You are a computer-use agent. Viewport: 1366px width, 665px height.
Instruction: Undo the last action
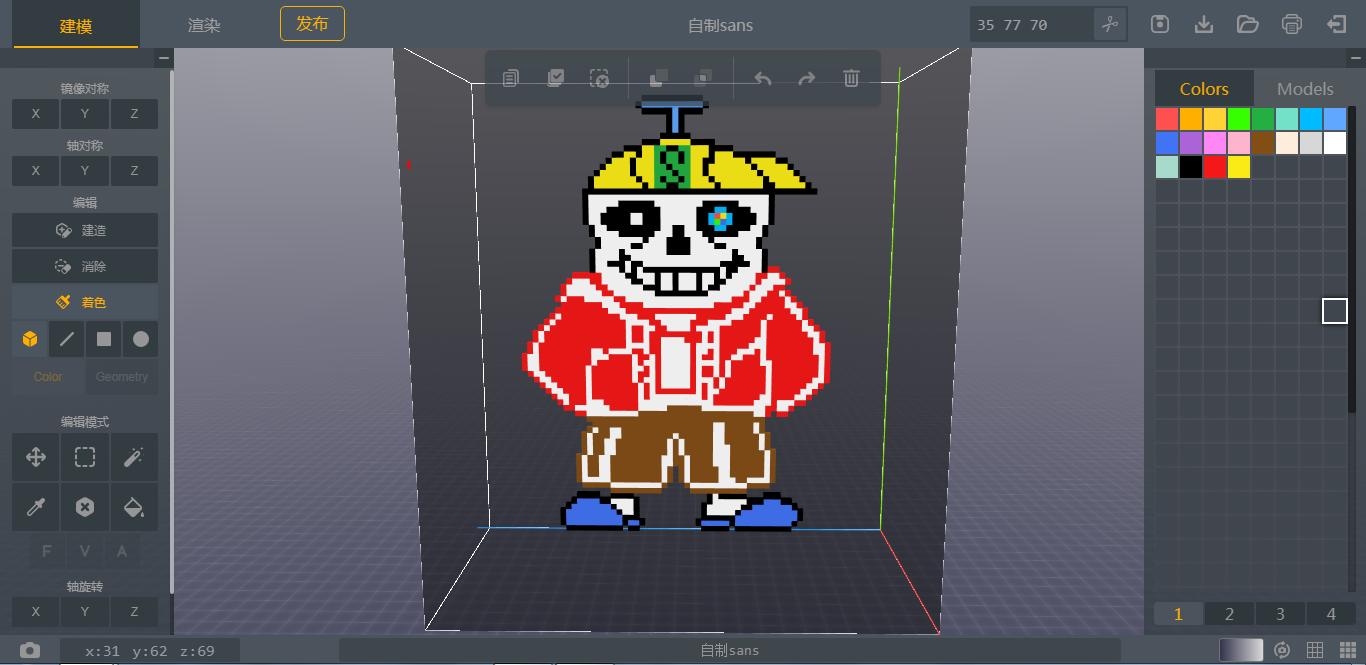(x=763, y=78)
